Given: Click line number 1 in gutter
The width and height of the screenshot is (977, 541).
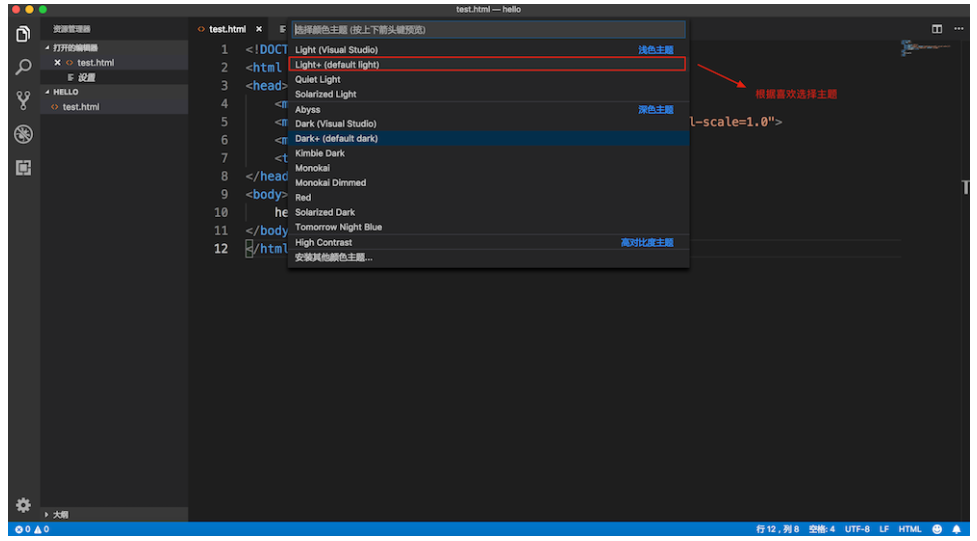Looking at the screenshot, I should pos(225,50).
